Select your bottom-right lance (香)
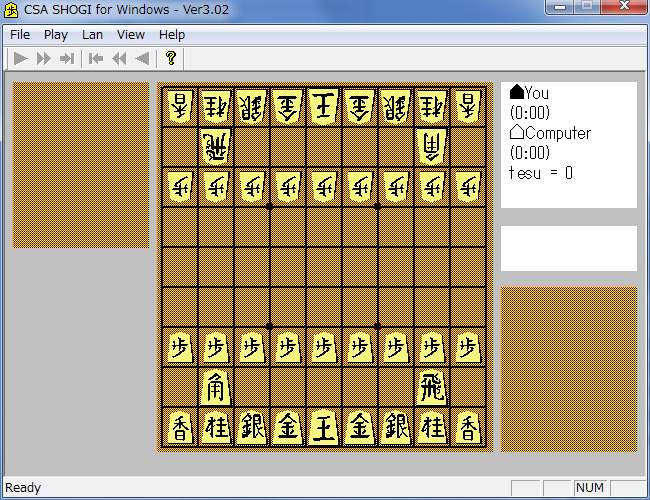Screen dimensions: 650x500 click(468, 427)
